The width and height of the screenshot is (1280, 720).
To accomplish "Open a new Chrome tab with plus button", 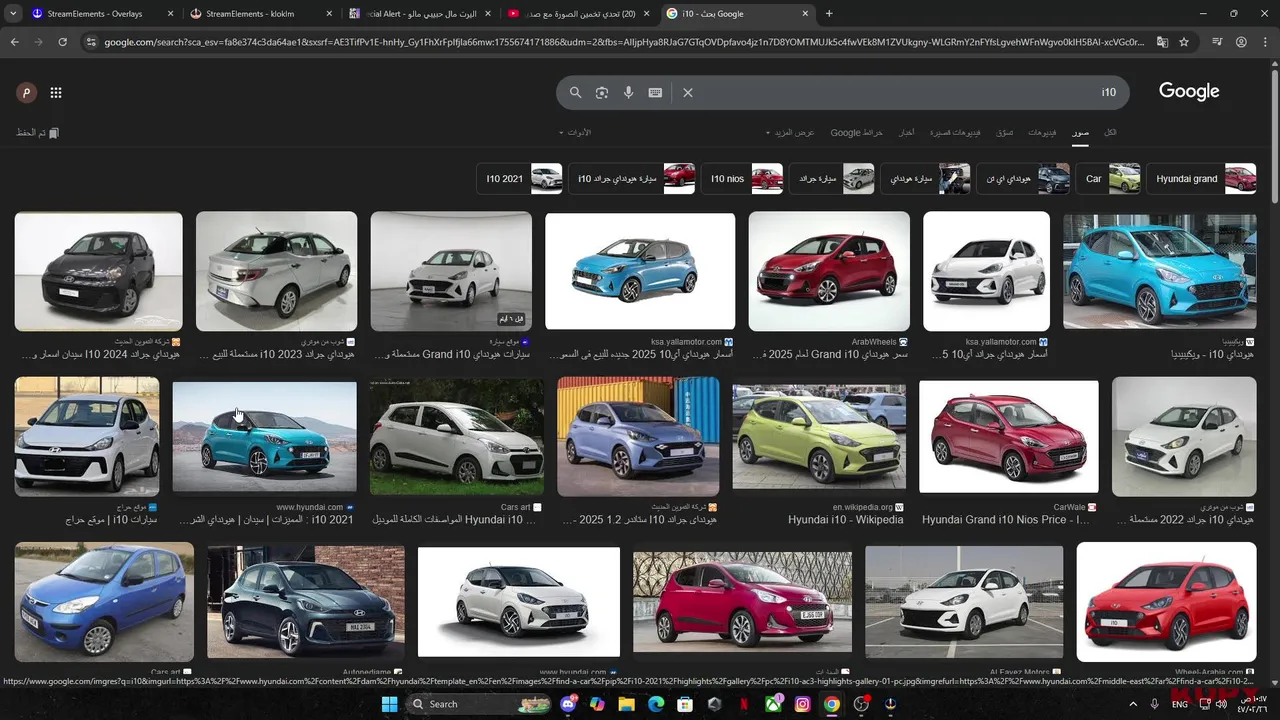I will 829,14.
